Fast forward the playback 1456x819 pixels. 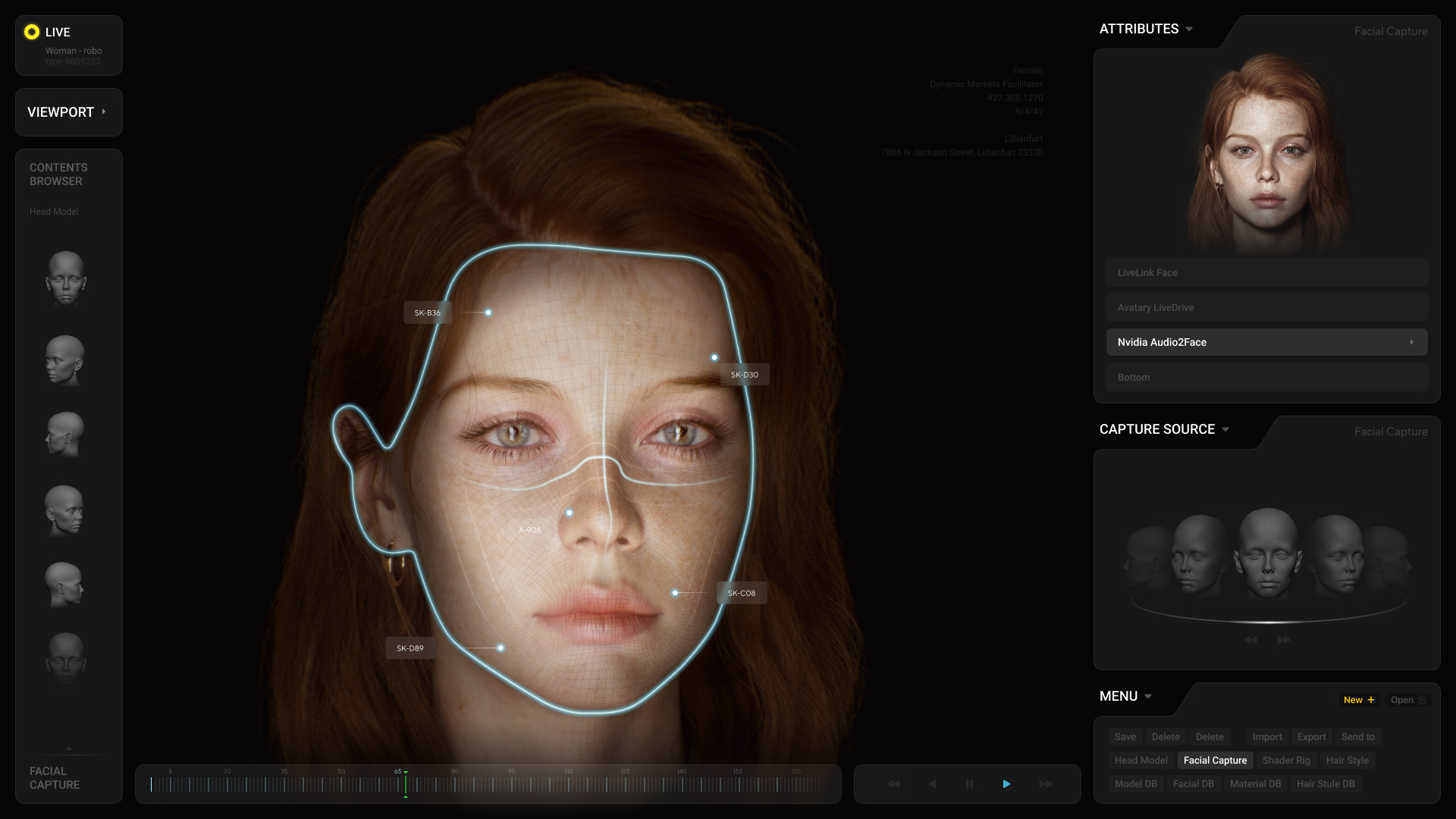pos(1046,784)
